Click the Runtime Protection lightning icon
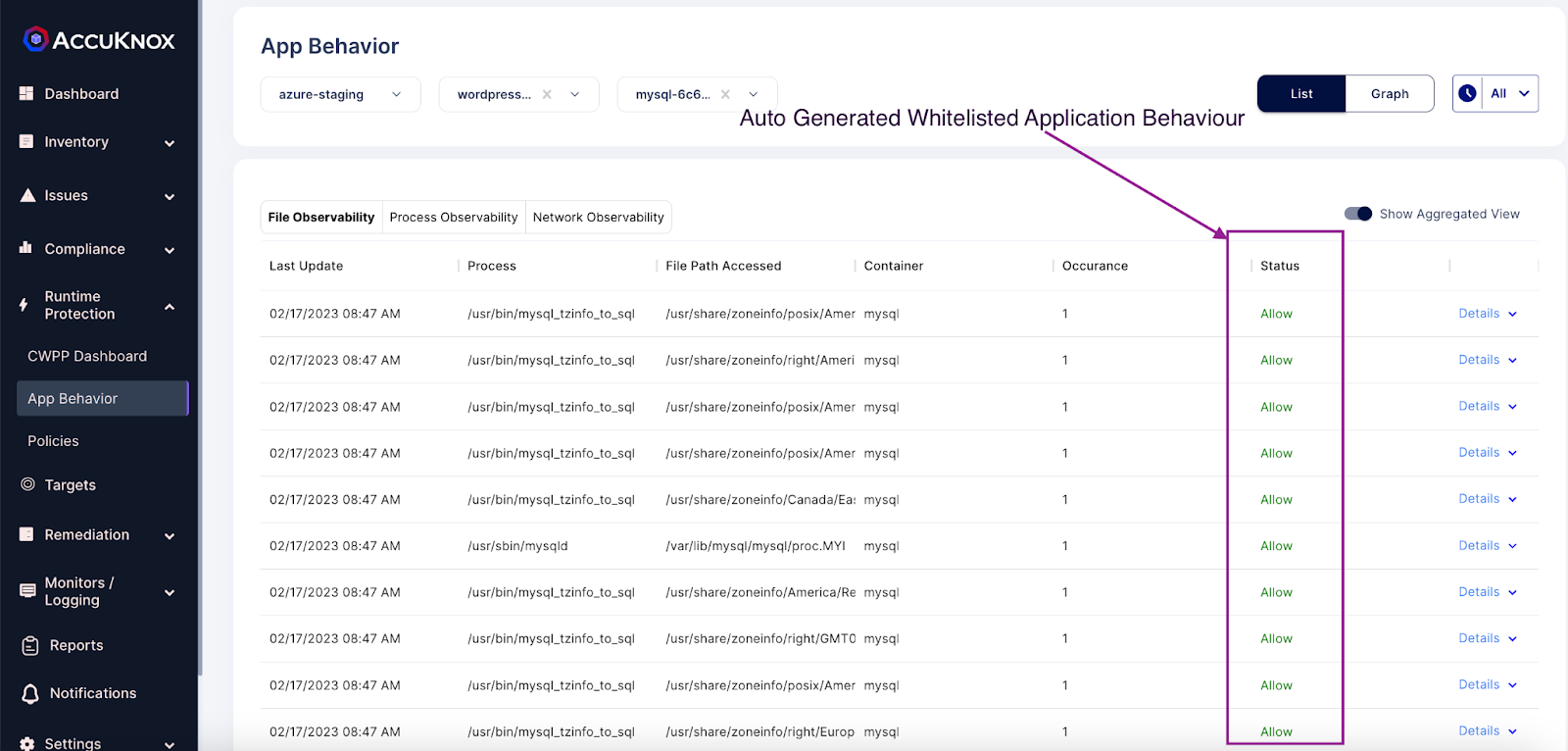This screenshot has width=1568, height=751. coord(24,305)
